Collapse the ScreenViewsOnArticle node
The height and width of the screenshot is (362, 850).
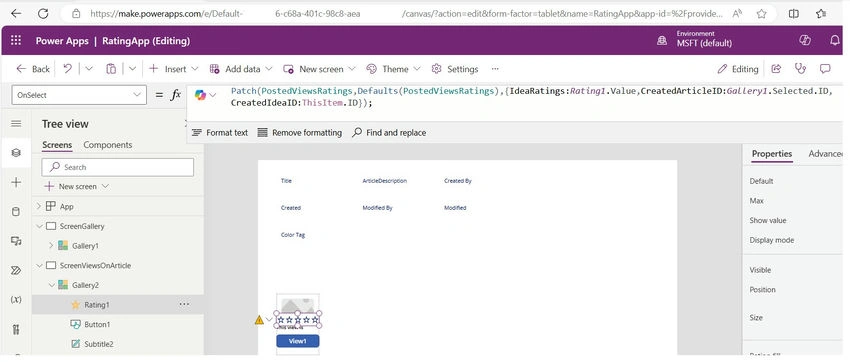(x=39, y=266)
